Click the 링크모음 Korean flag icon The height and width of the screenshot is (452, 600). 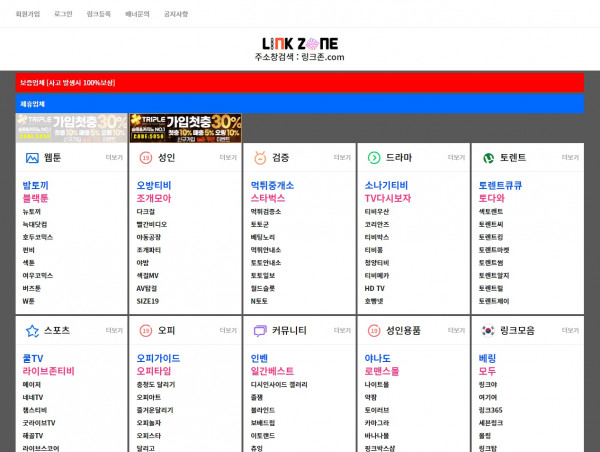pos(488,330)
